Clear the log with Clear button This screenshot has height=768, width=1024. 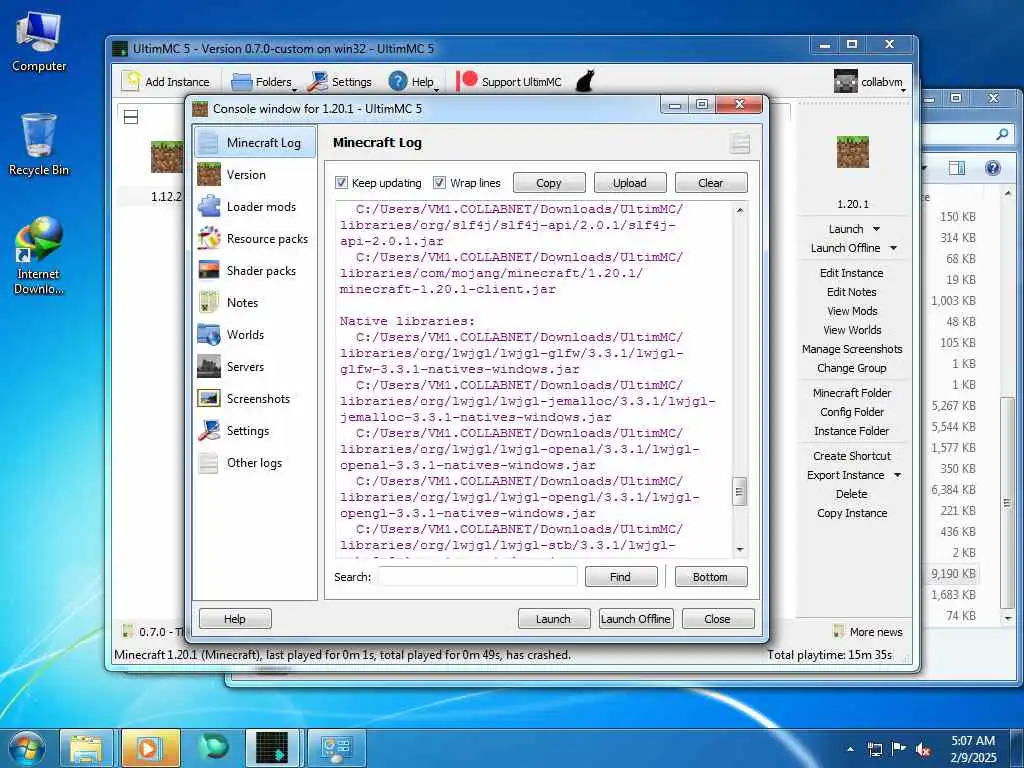711,183
